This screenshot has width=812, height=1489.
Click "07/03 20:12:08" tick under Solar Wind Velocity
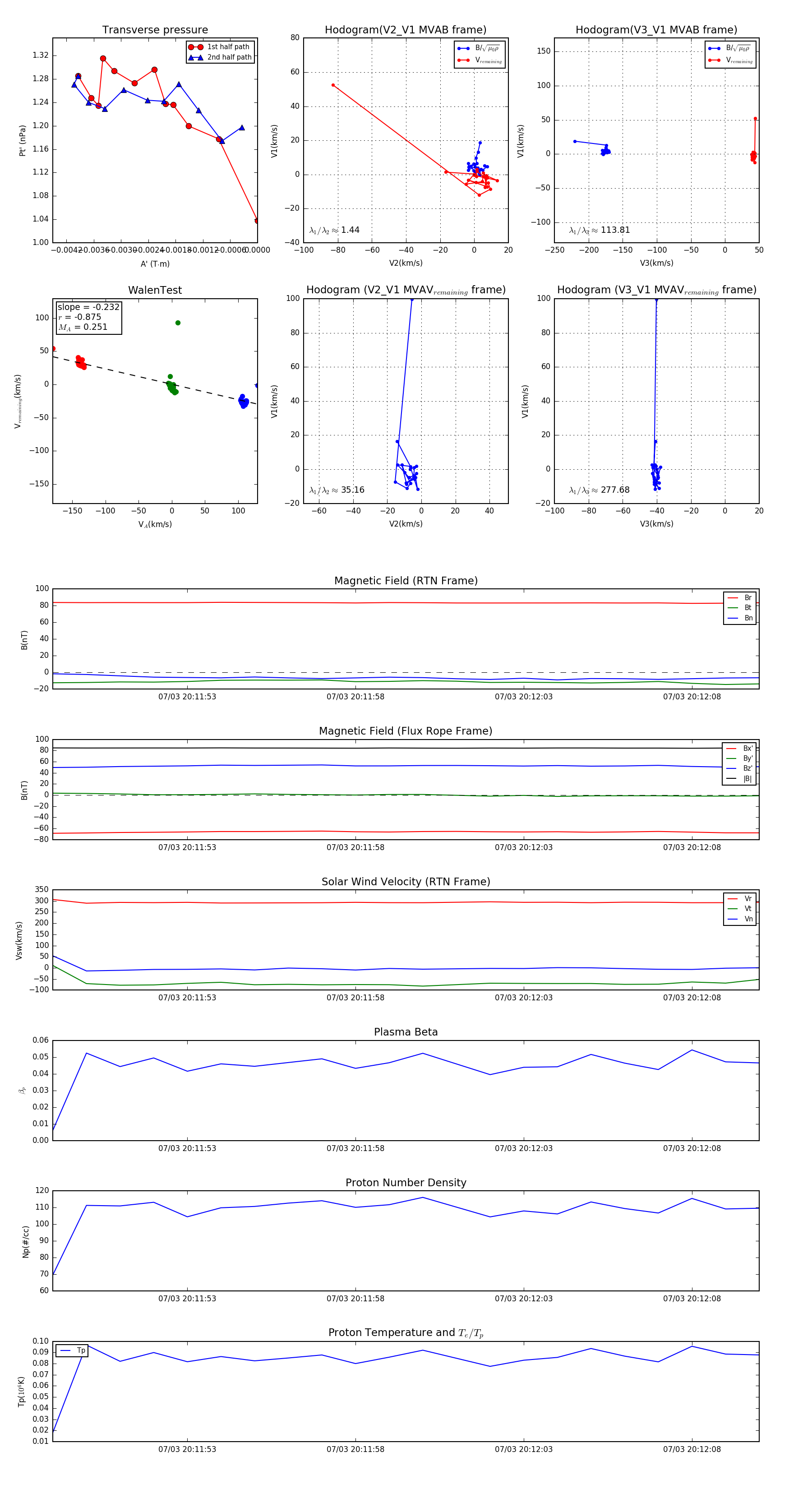(x=692, y=998)
